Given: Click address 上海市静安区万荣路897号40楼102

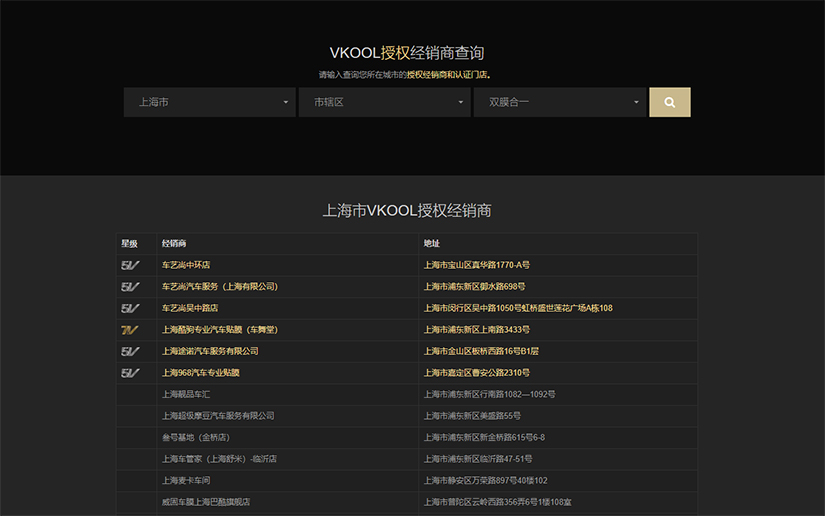Looking at the screenshot, I should (x=486, y=481).
